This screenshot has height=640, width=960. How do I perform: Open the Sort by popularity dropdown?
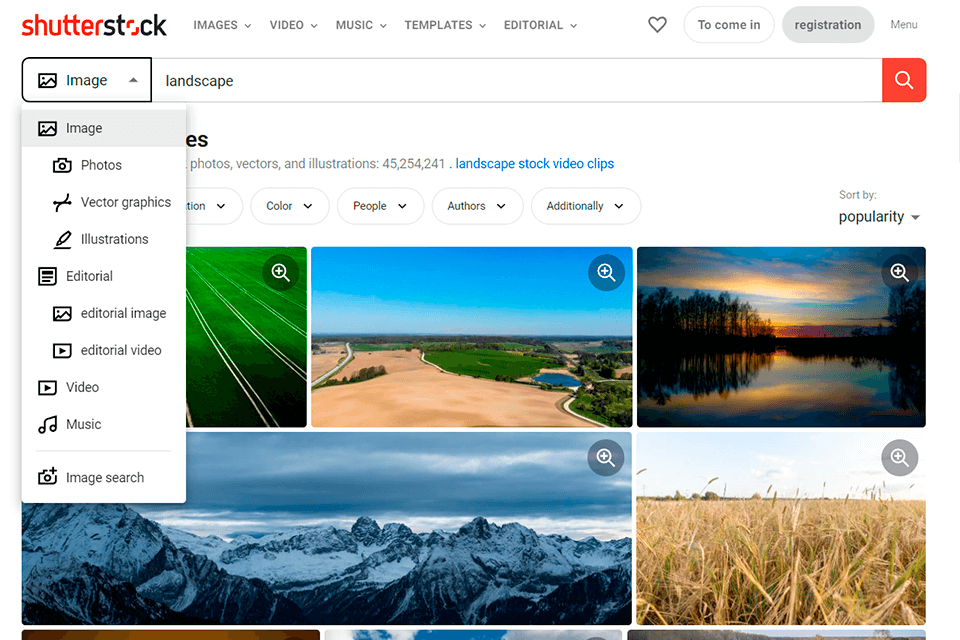(x=878, y=216)
